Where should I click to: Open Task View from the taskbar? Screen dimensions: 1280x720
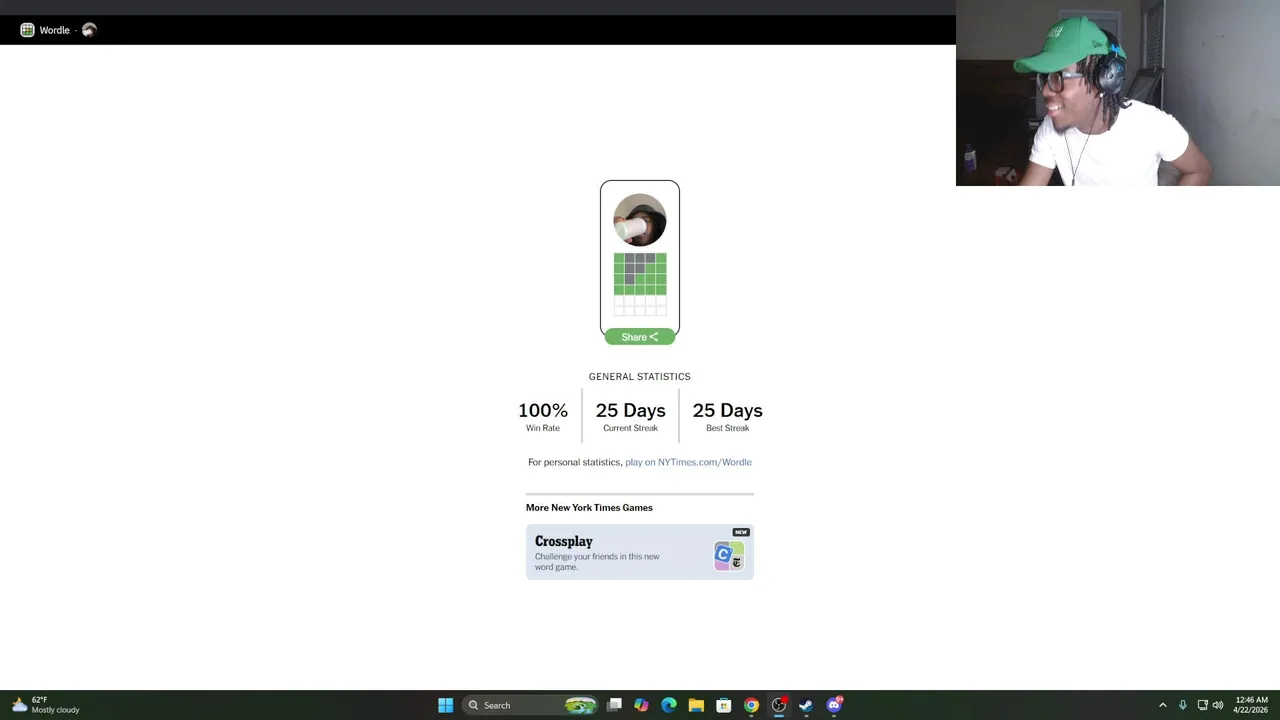click(615, 705)
